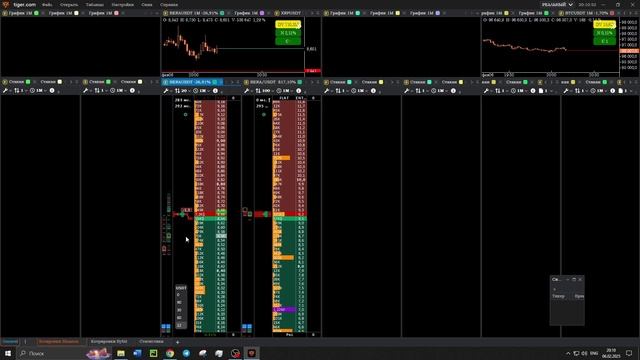This screenshot has height=360, width=640.
Task: Open Google Chrome from the taskbar
Action: tap(170, 353)
